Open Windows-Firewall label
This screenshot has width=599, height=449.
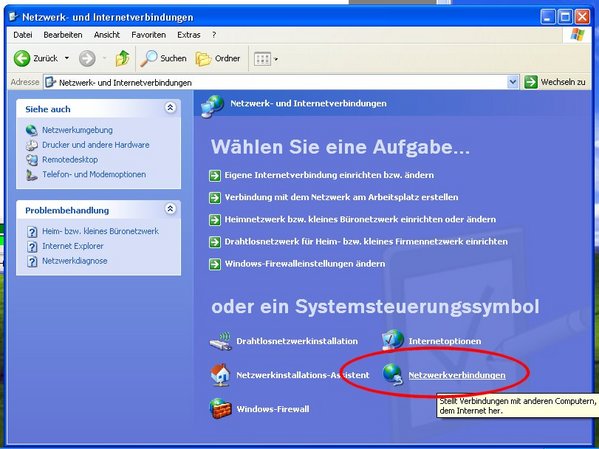[273, 409]
